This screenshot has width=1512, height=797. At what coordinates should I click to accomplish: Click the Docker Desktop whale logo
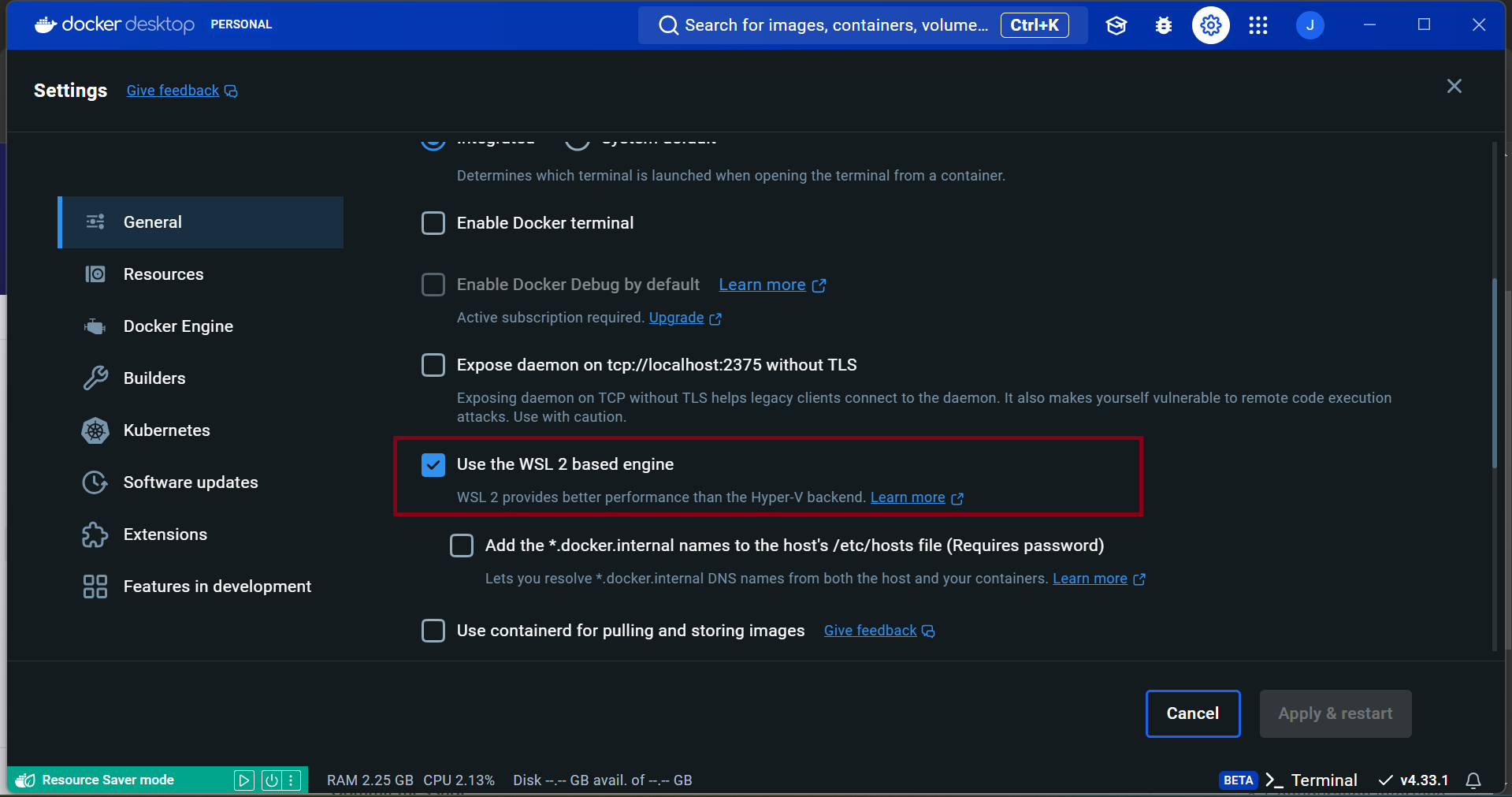46,24
